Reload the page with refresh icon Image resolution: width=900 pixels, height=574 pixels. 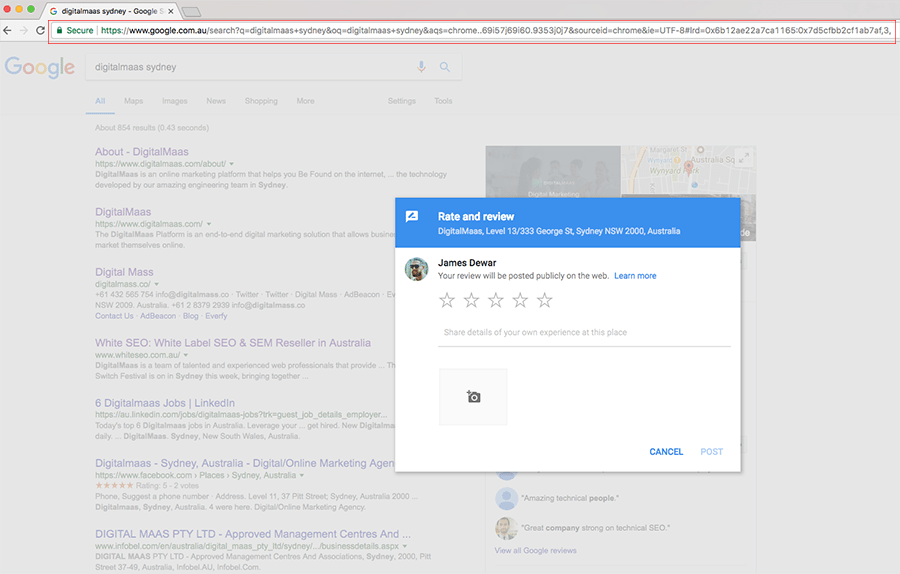coord(40,30)
